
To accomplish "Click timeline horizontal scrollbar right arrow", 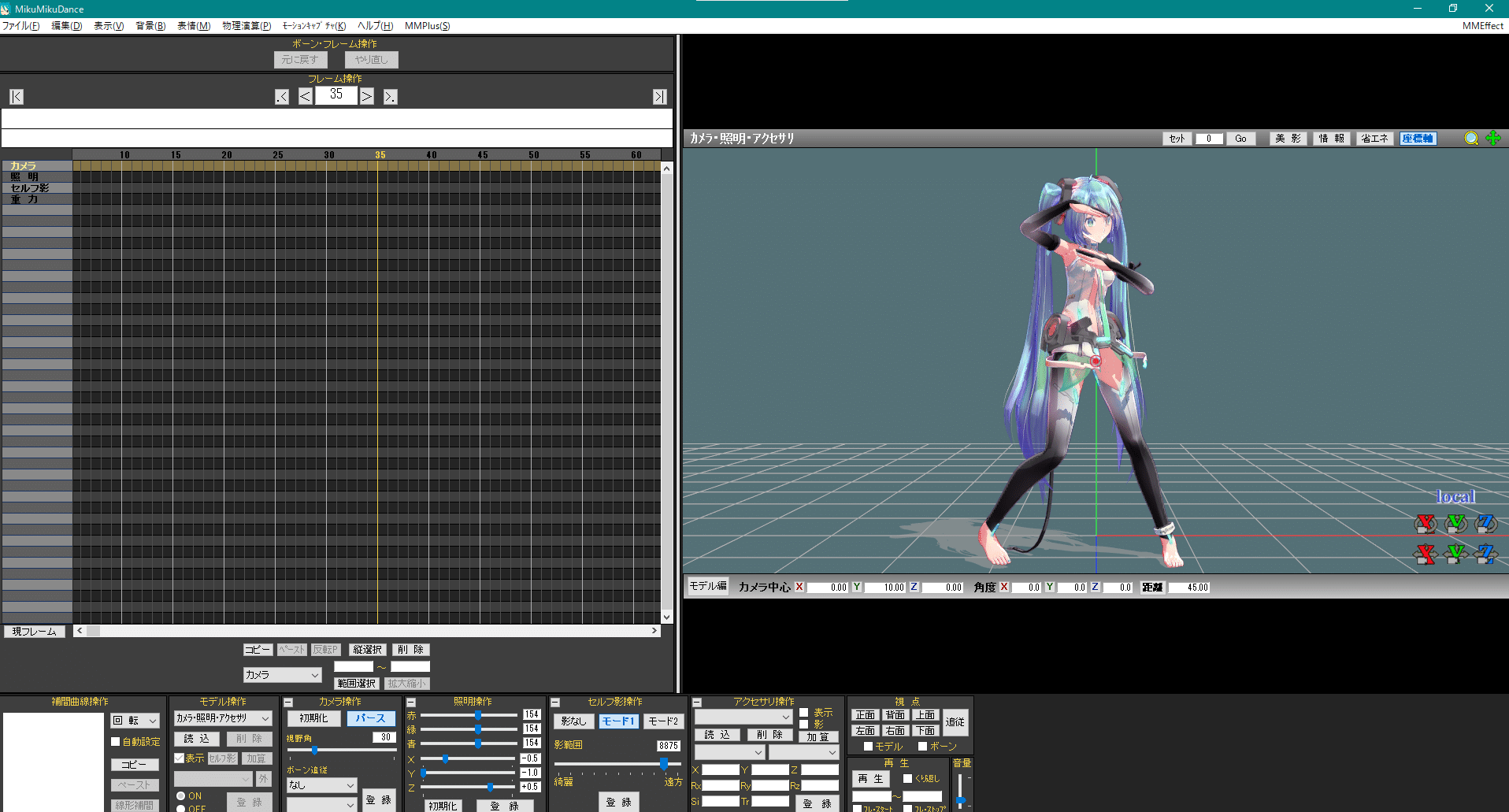I will (654, 631).
